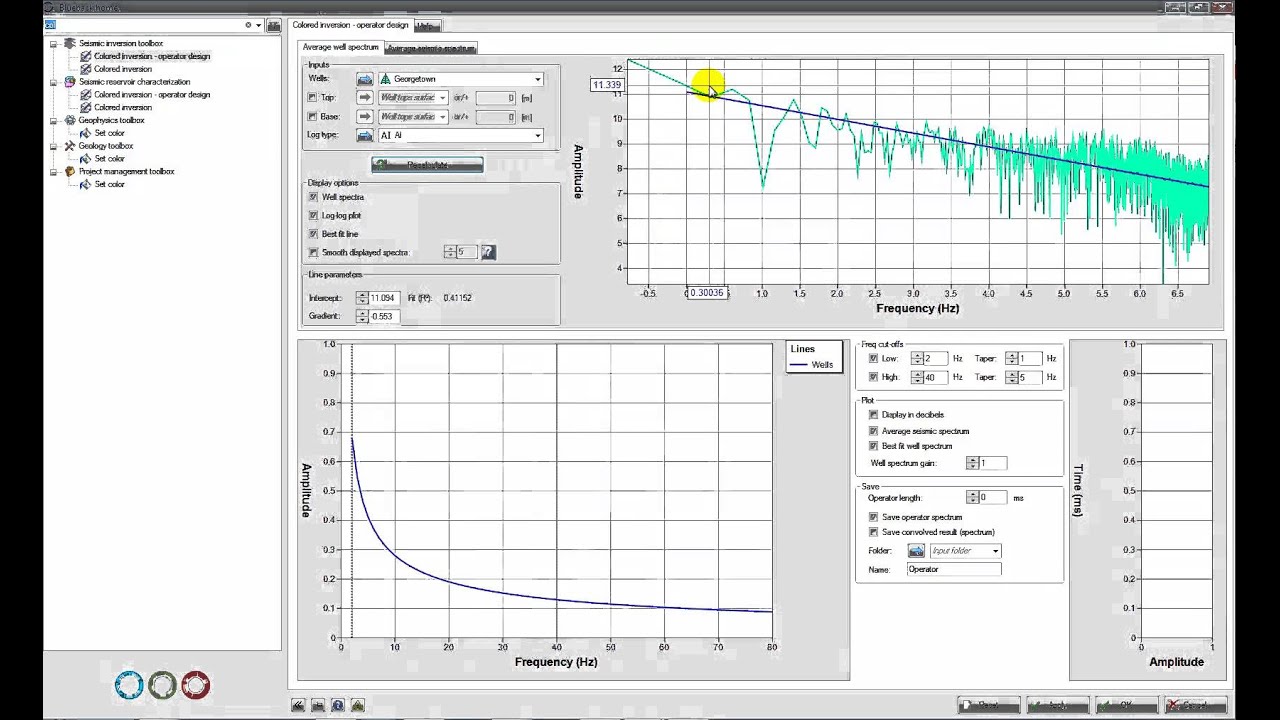Select Set color under Geophysics toolbox
The image size is (1280, 720).
pos(109,133)
